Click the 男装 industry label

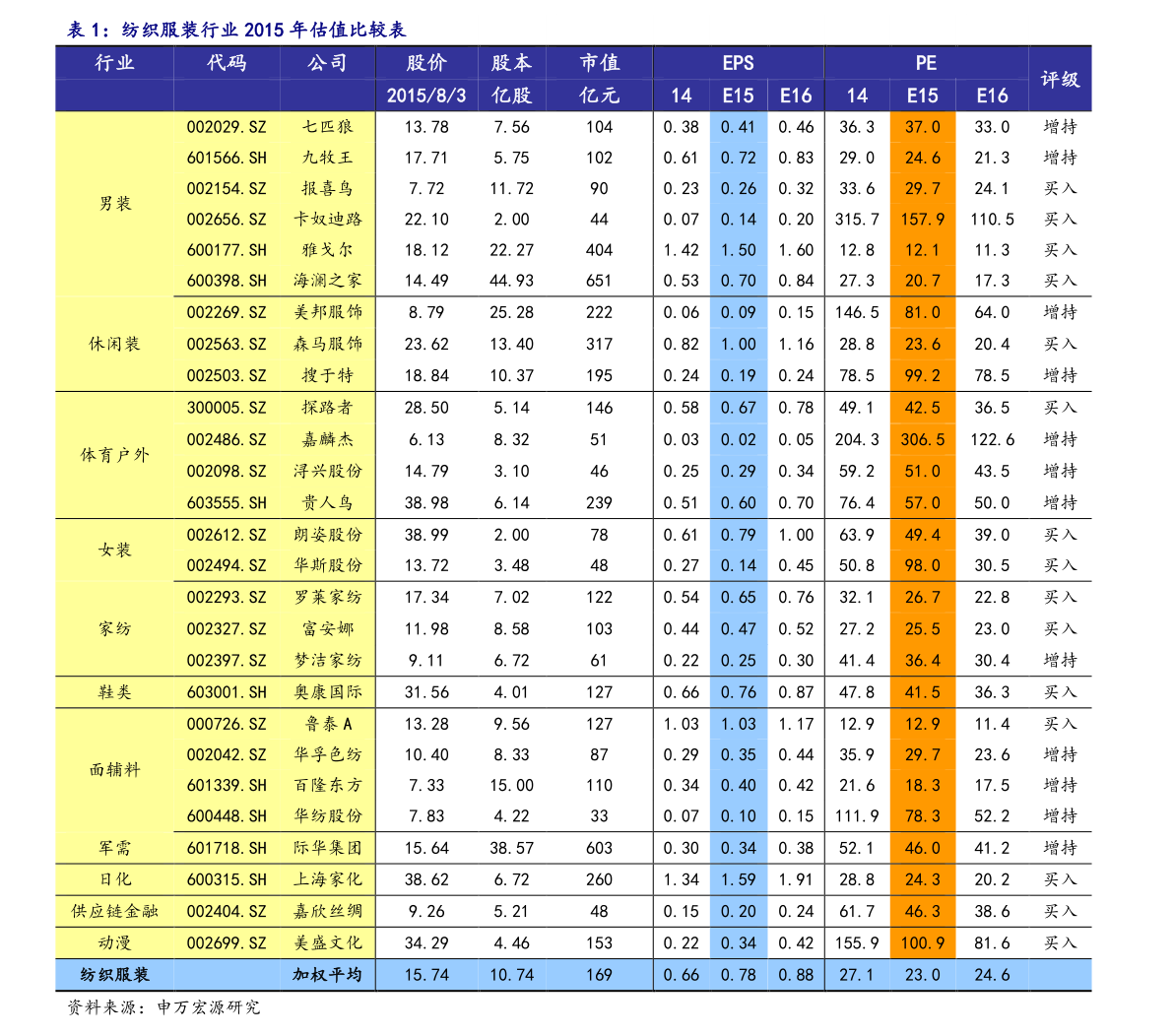point(115,204)
